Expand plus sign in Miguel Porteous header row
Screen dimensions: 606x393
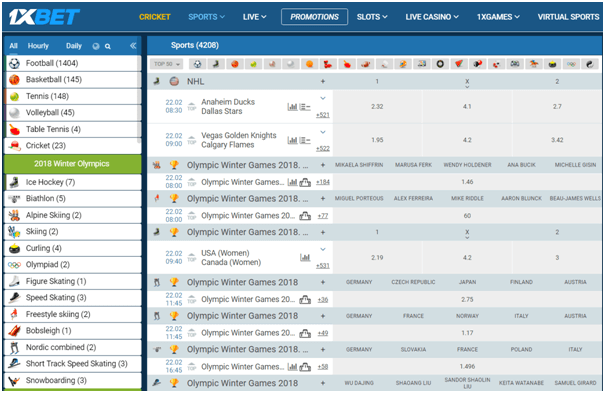[x=323, y=199]
